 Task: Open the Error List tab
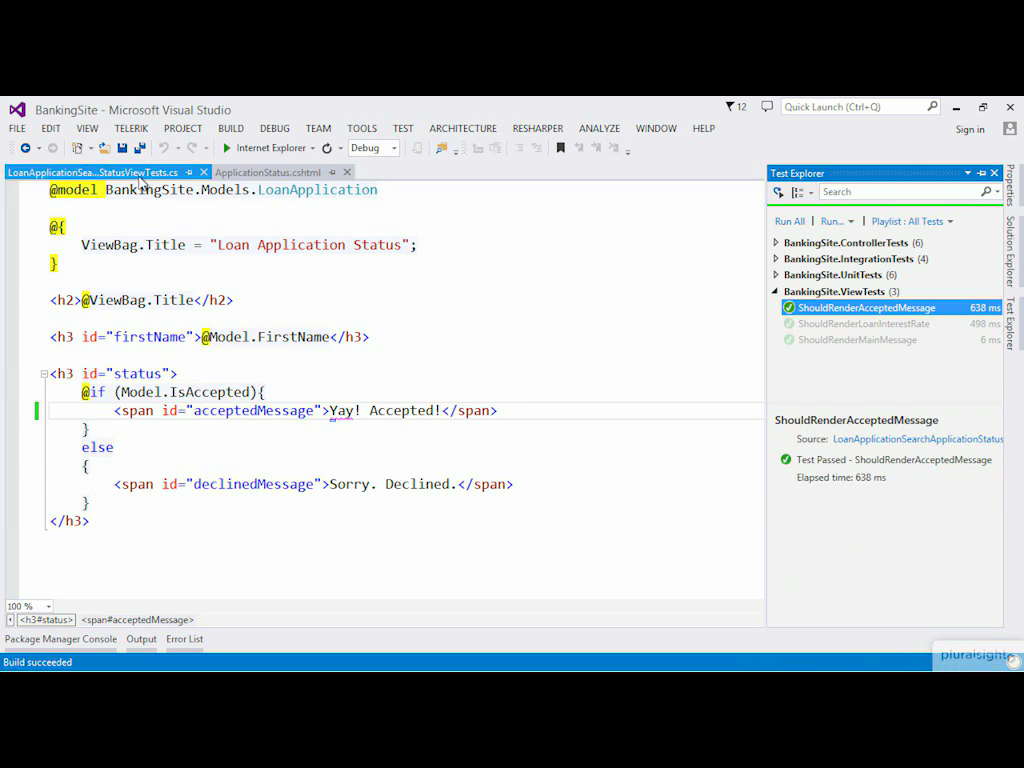coord(185,639)
